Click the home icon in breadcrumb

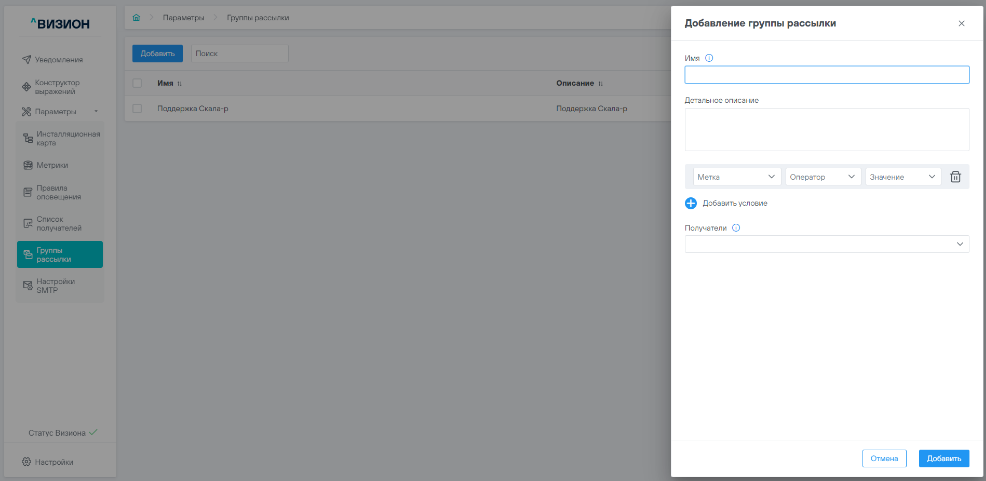(136, 18)
